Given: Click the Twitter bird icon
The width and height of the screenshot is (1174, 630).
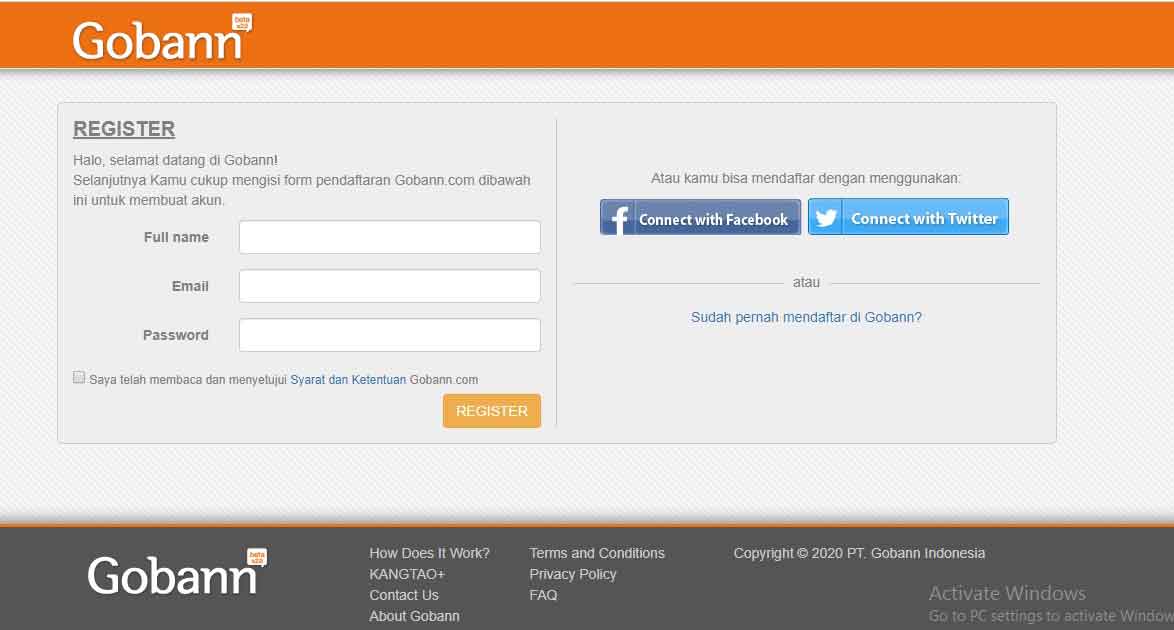Looking at the screenshot, I should (x=826, y=217).
